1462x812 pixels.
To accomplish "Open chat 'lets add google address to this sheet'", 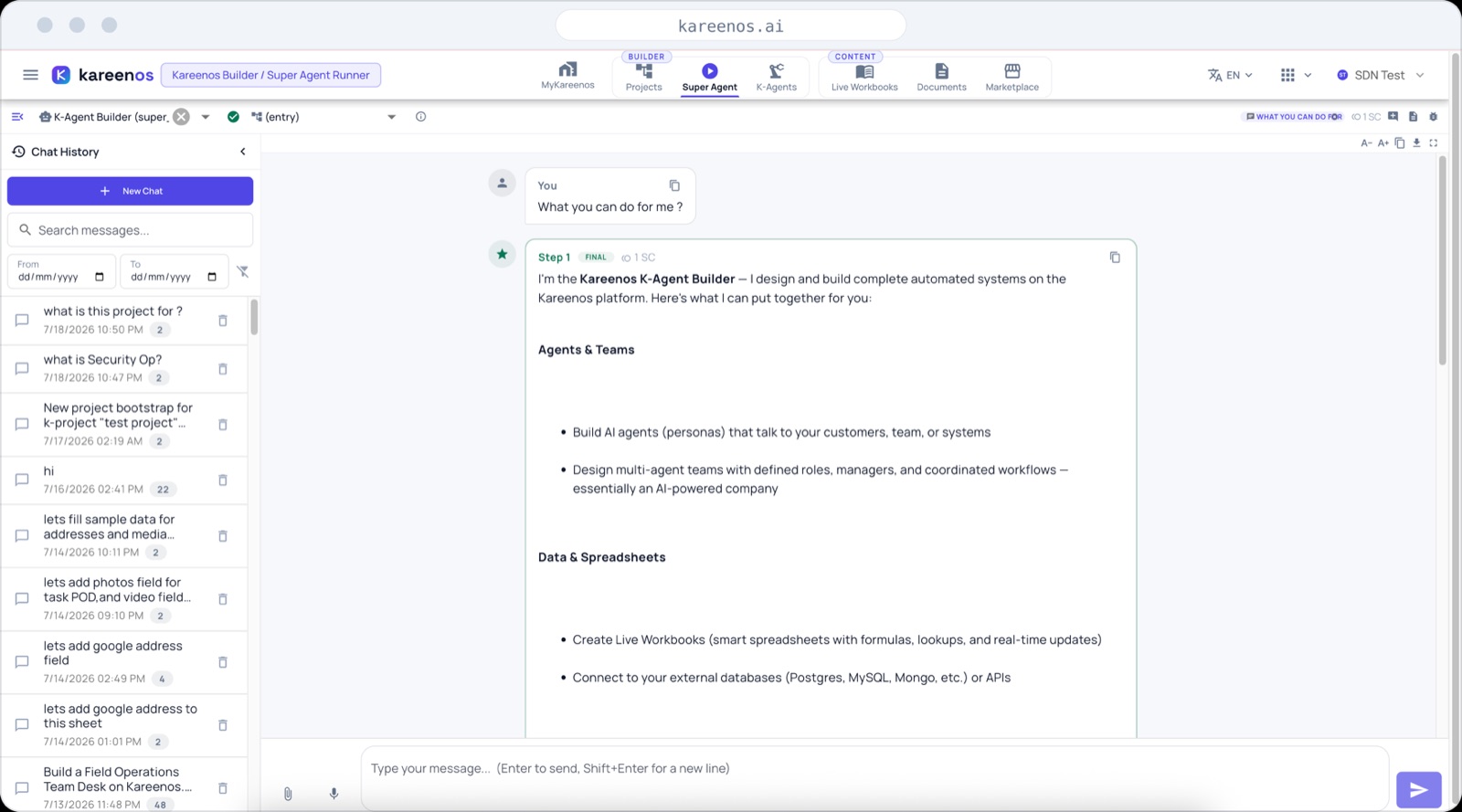I will click(123, 725).
